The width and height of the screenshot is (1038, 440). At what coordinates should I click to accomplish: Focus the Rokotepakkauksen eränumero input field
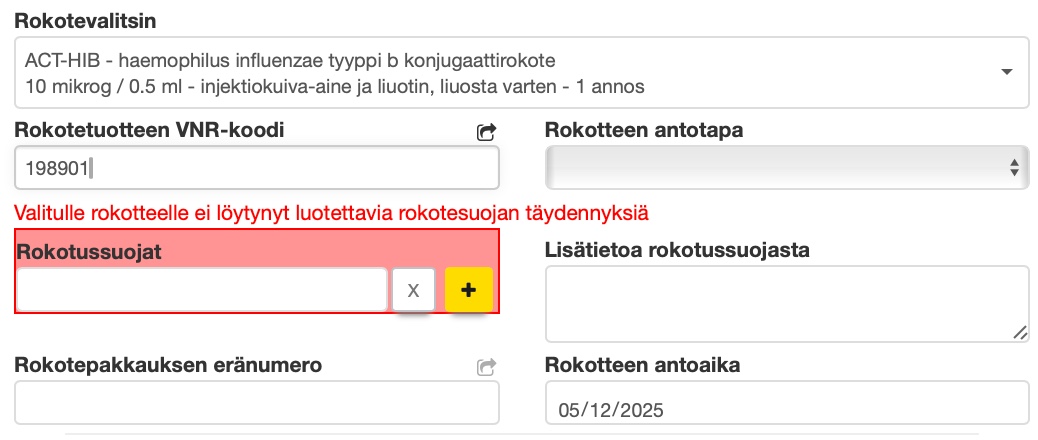click(256, 403)
